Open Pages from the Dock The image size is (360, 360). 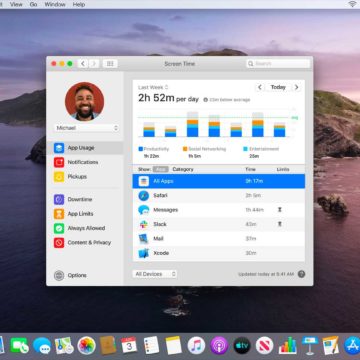(331, 345)
